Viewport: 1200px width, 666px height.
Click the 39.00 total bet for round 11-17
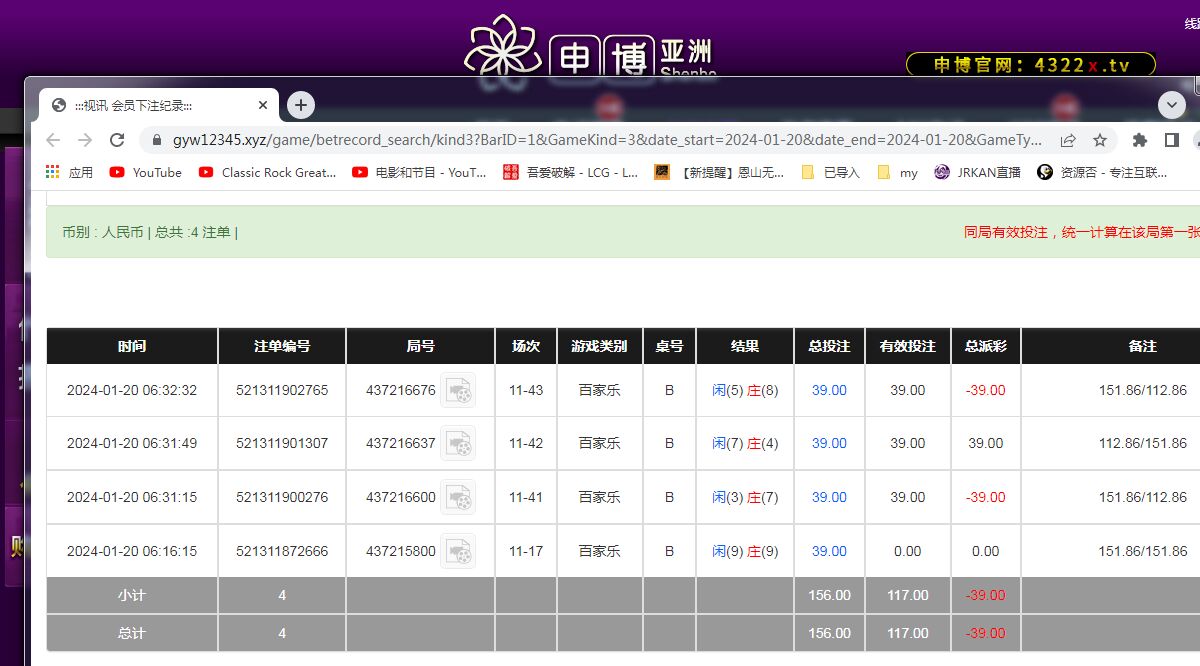[829, 551]
